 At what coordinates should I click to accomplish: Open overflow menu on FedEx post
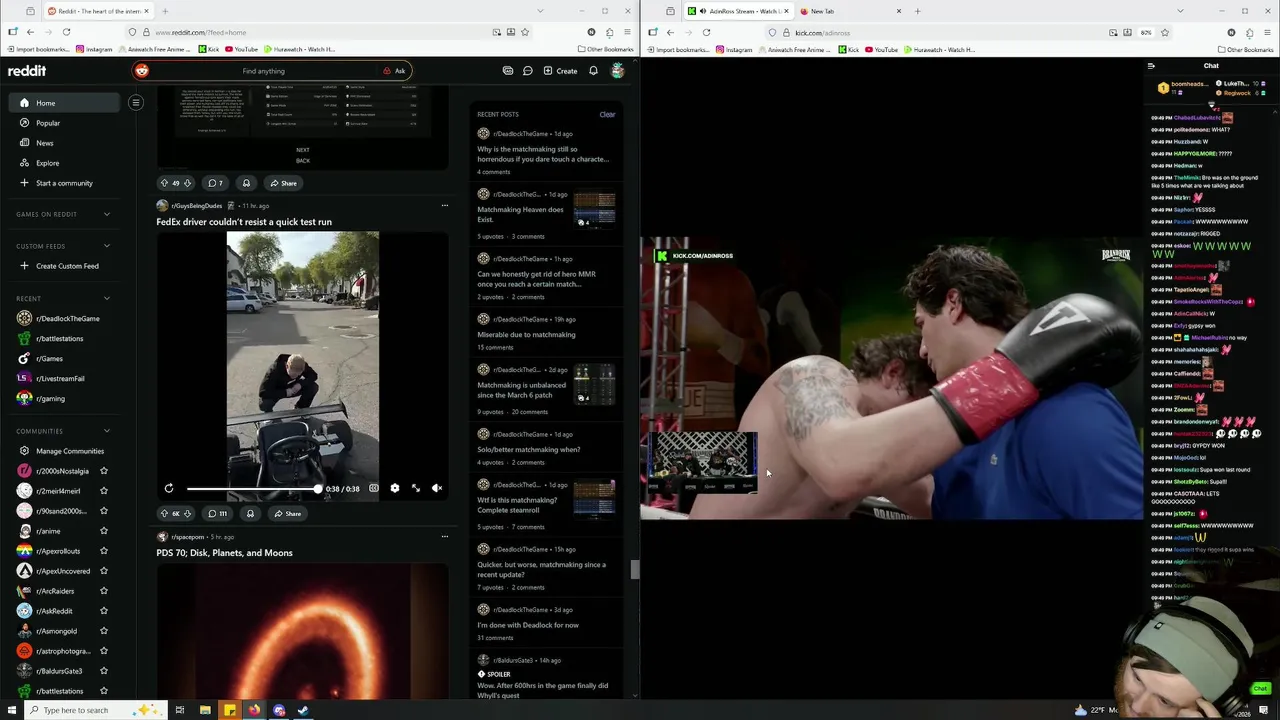pyautogui.click(x=444, y=205)
